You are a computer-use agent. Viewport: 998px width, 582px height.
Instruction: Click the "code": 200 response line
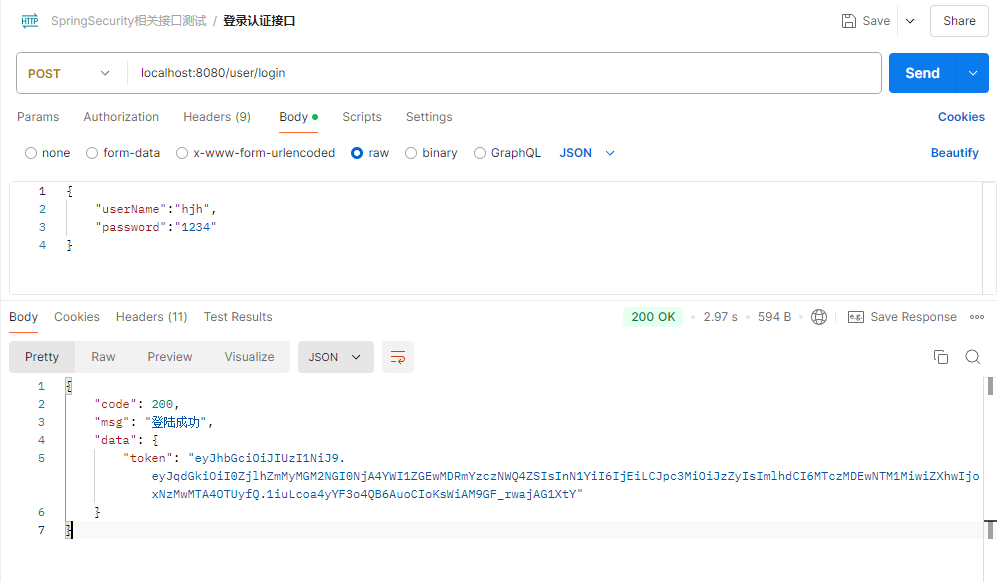[137, 404]
